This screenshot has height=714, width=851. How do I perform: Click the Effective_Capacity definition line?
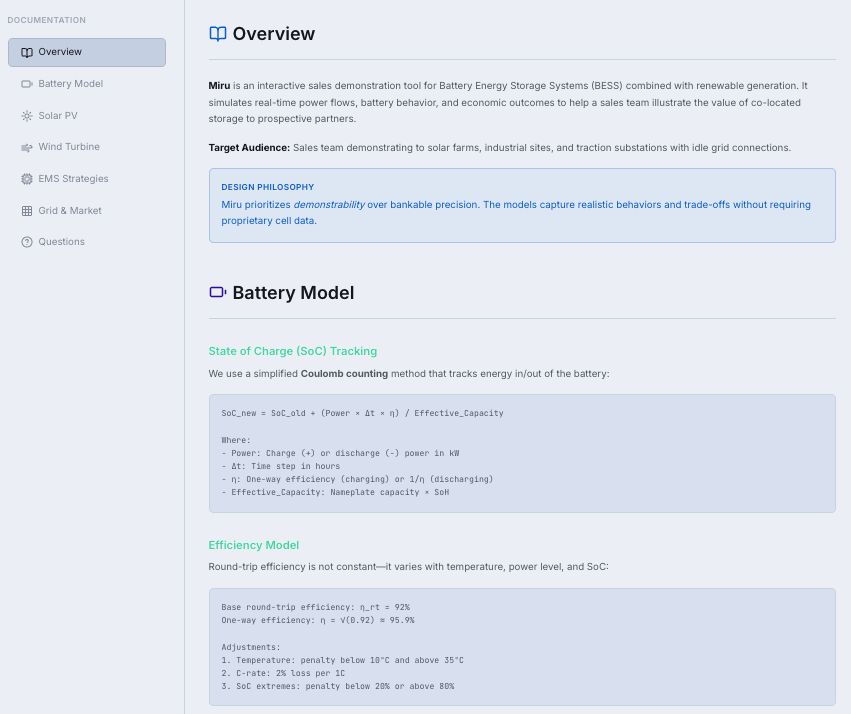click(x=335, y=492)
